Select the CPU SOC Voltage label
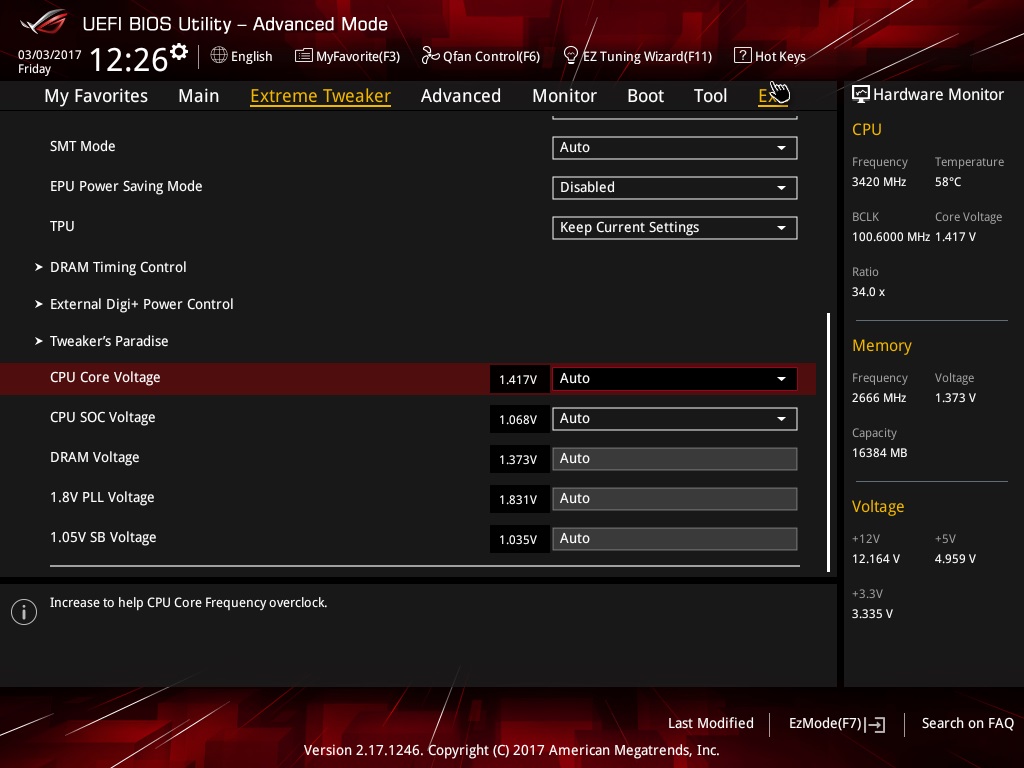Image resolution: width=1024 pixels, height=768 pixels. [x=103, y=417]
